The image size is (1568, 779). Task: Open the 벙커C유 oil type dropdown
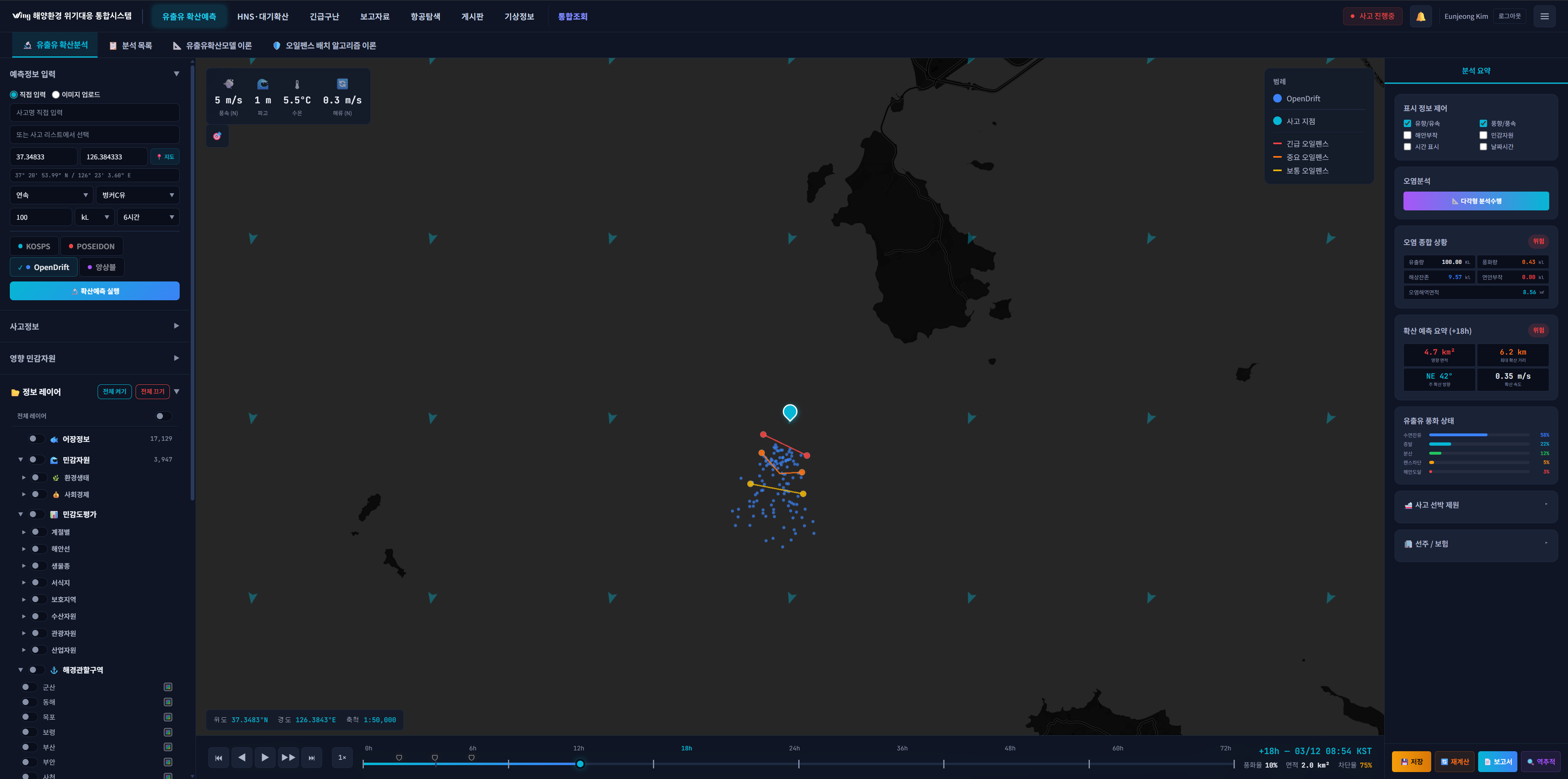click(138, 195)
